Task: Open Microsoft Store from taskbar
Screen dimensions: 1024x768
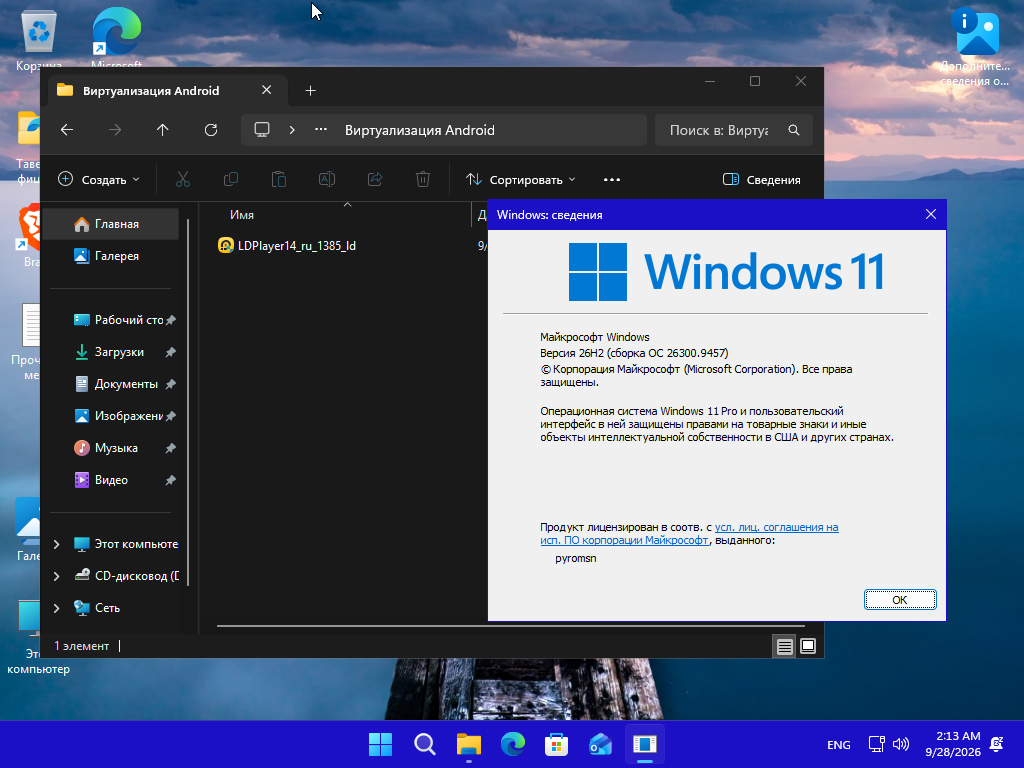Action: pos(556,744)
